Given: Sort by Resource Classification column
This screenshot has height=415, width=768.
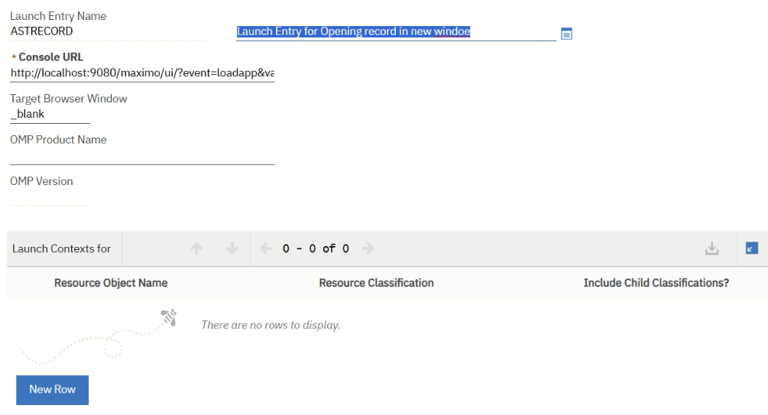Looking at the screenshot, I should (376, 283).
